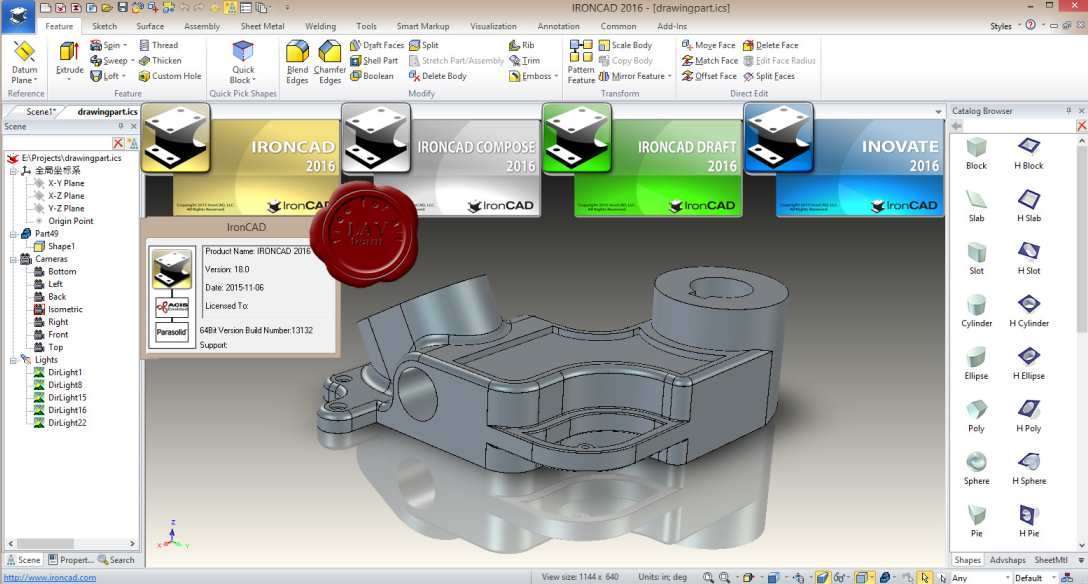Choose the Cylinder shape from Catalog Browser
The width and height of the screenshot is (1088, 584).
976,305
